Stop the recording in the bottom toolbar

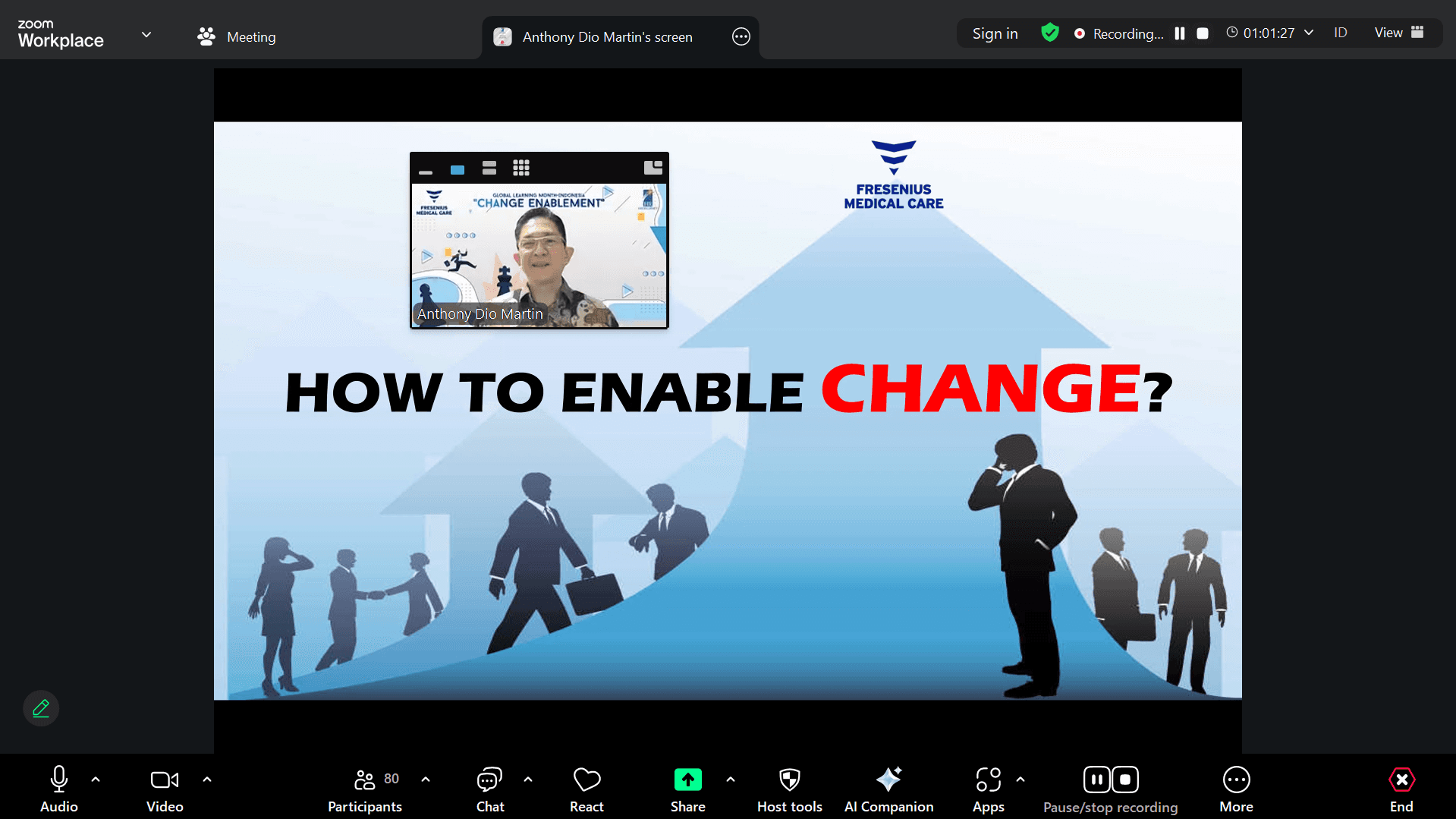click(x=1125, y=780)
